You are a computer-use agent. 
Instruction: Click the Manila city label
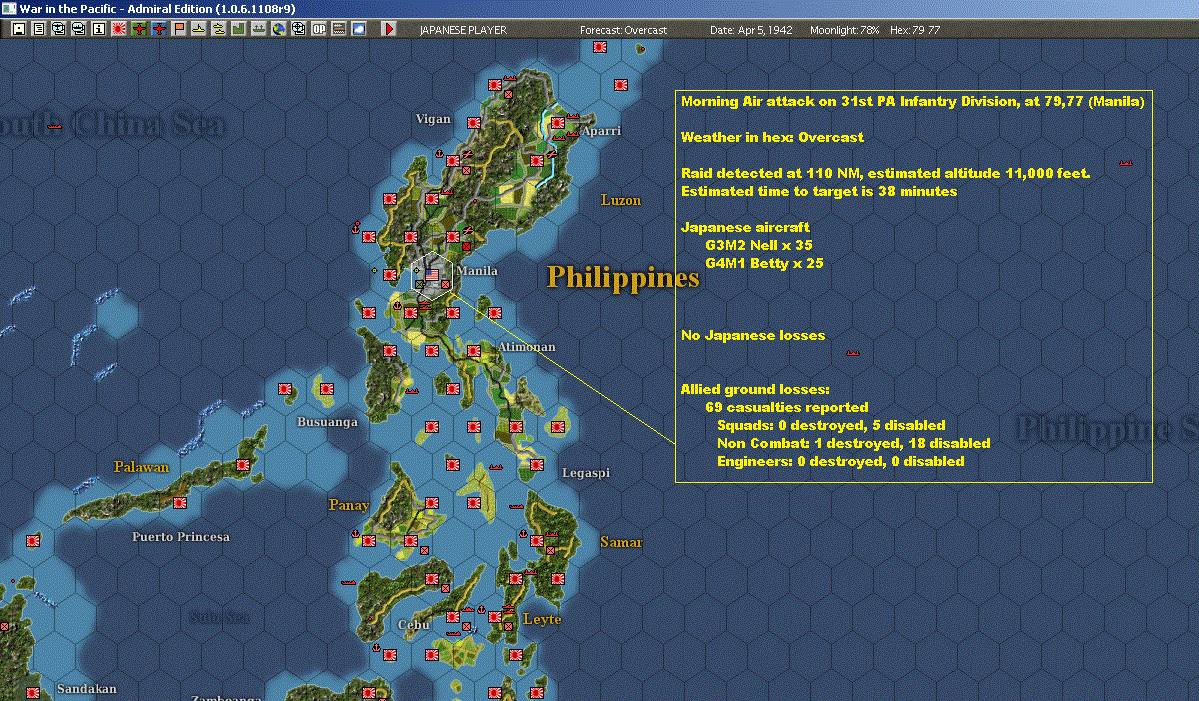pos(477,271)
